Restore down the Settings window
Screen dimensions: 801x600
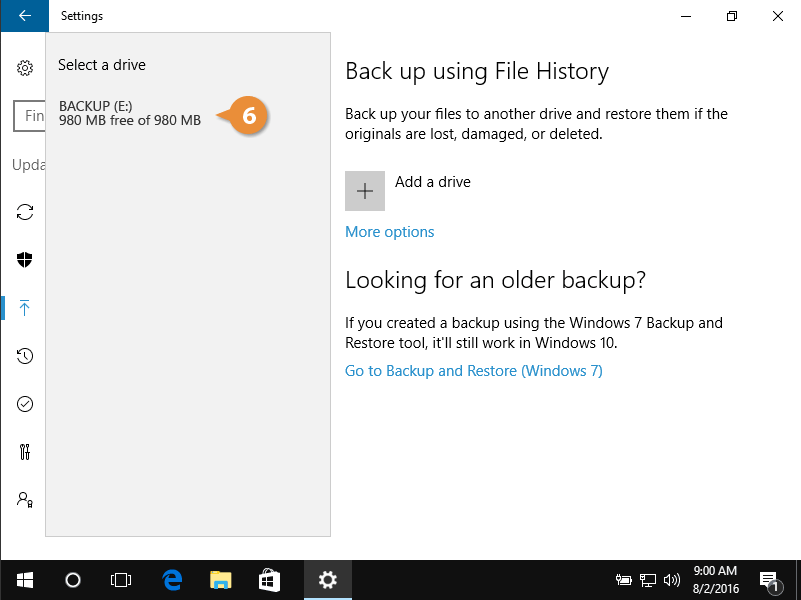732,16
